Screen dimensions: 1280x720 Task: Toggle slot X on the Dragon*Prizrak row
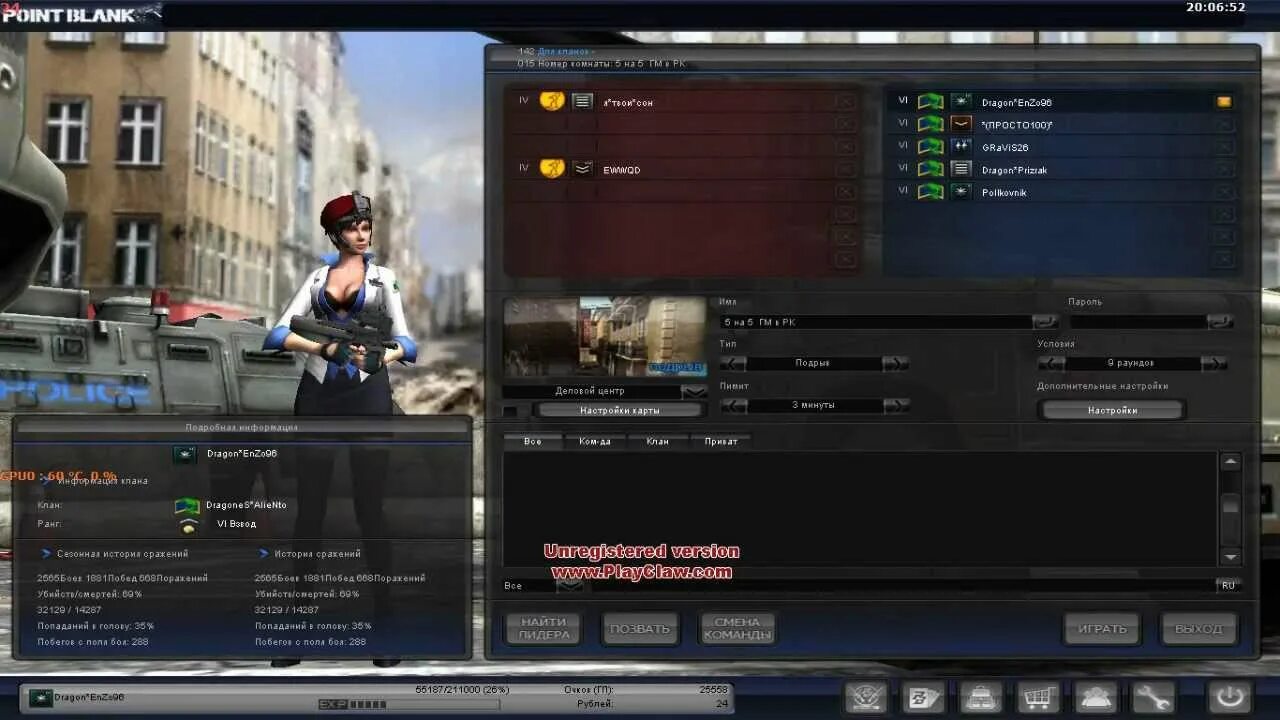click(x=1224, y=169)
